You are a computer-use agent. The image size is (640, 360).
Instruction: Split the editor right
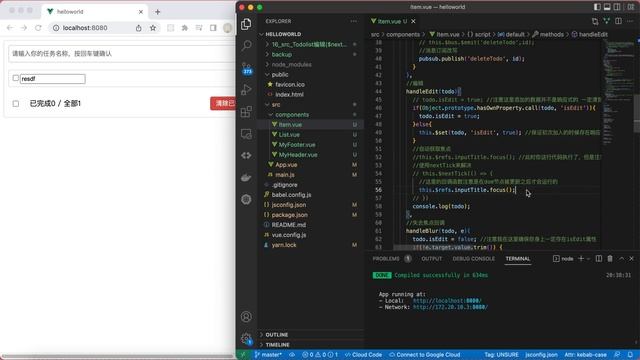click(x=619, y=21)
